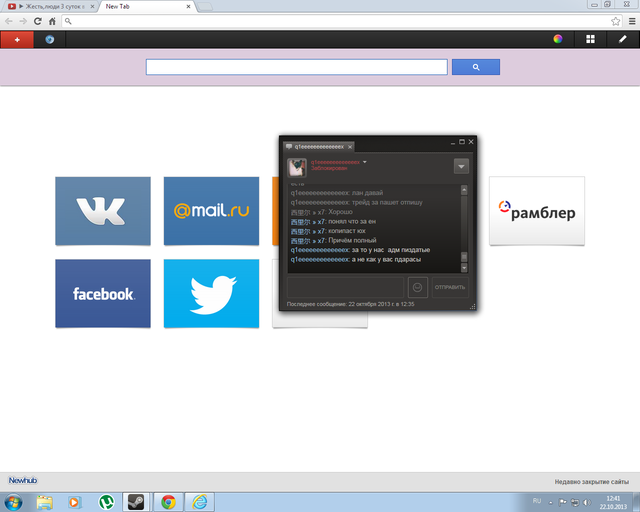Open the color wheel theme picker
The image size is (640, 512).
pyautogui.click(x=558, y=39)
